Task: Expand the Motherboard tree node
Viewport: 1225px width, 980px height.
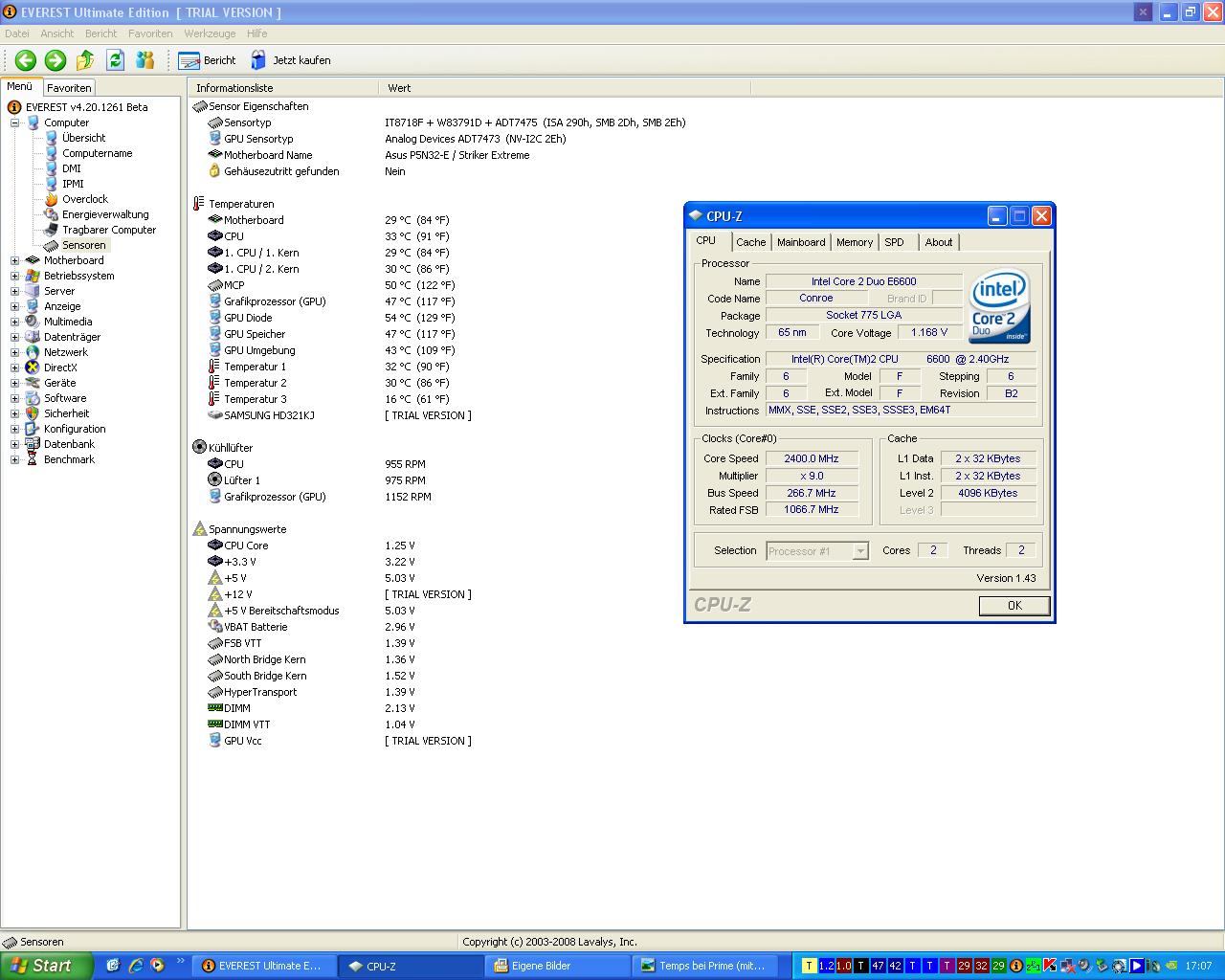Action: [x=14, y=260]
